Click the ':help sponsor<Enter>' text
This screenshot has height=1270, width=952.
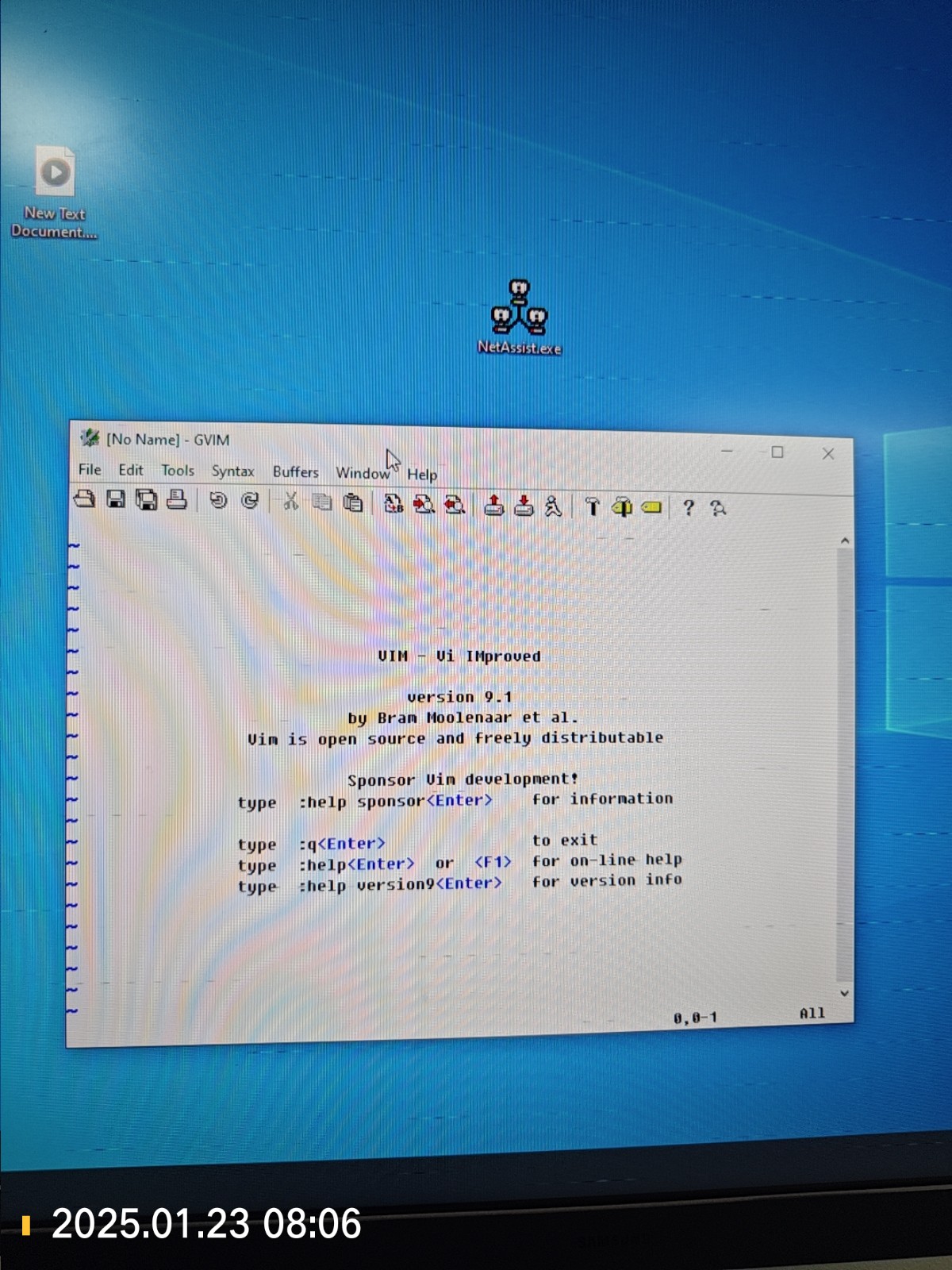[x=395, y=801]
